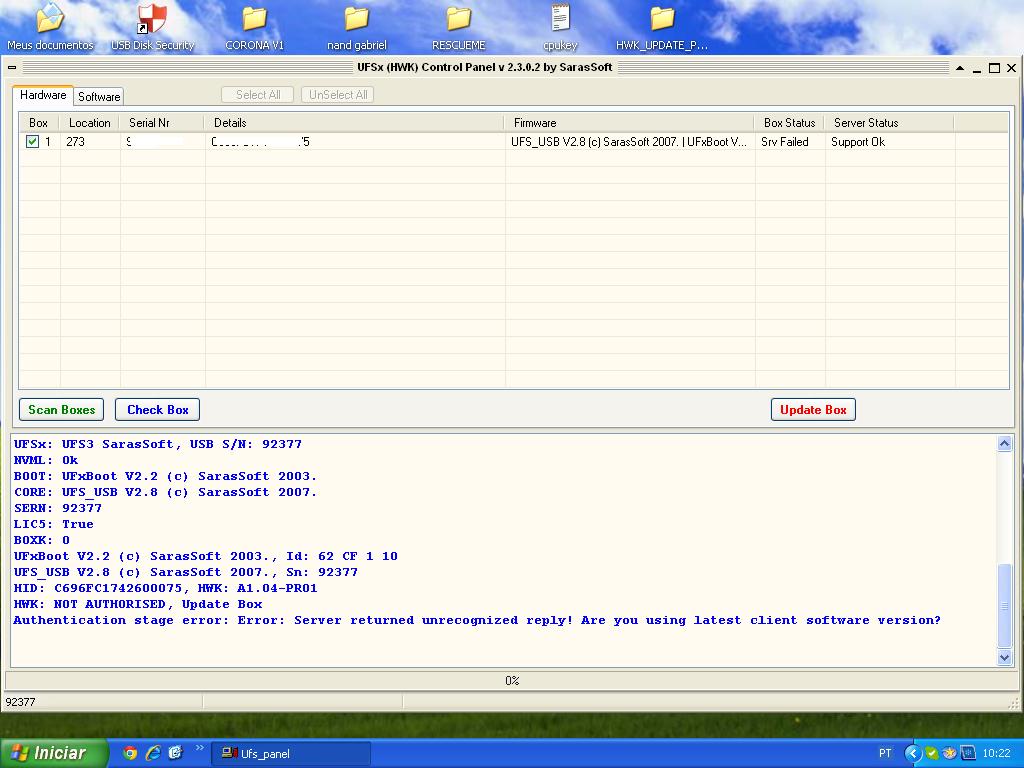Click status bar value 92377
This screenshot has width=1024, height=768.
[20, 702]
